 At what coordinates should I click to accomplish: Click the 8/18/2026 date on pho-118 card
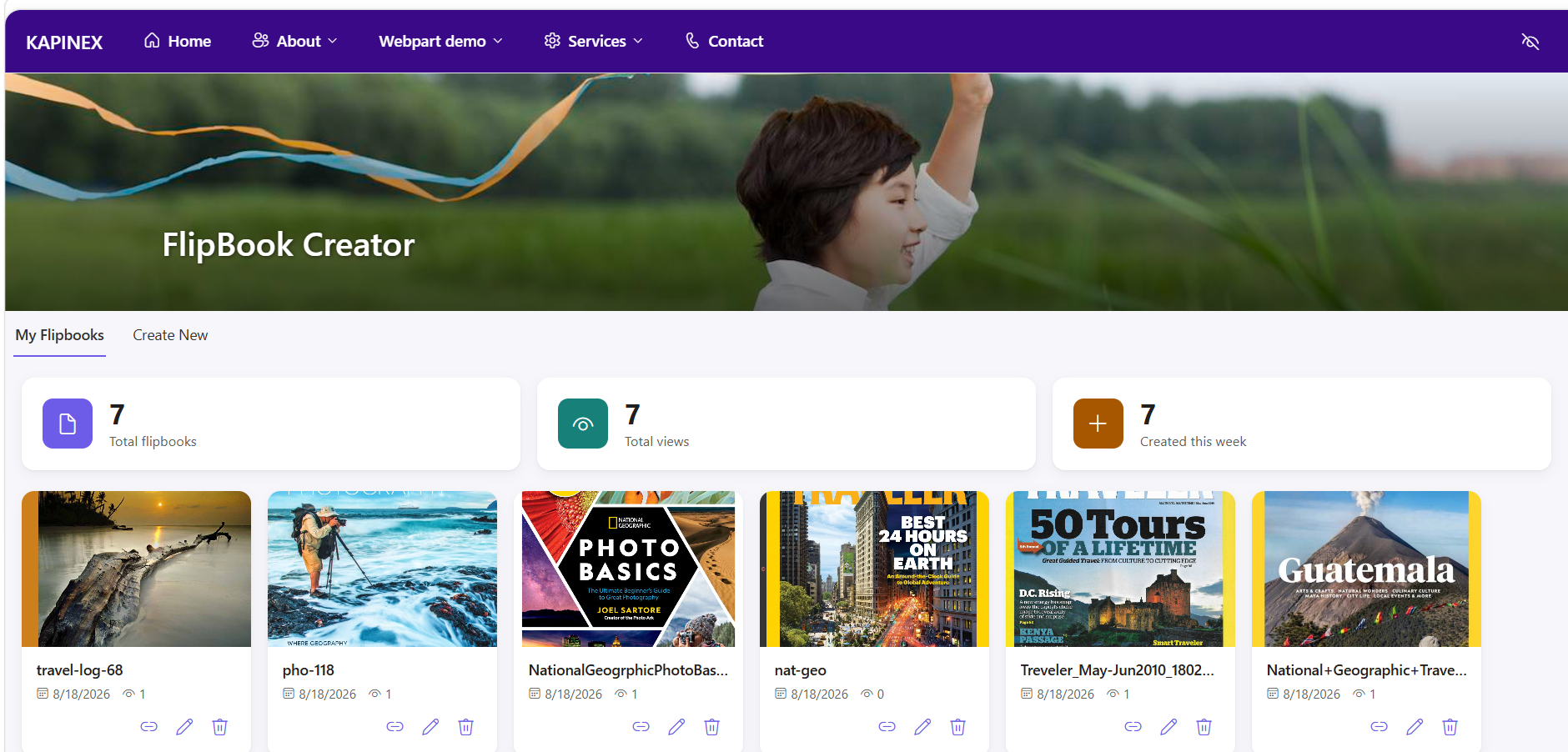[x=327, y=694]
